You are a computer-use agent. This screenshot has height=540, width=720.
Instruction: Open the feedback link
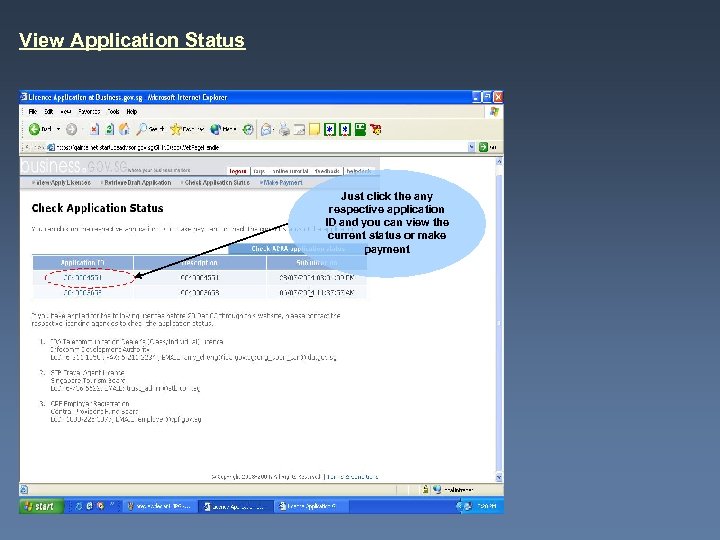coord(327,171)
